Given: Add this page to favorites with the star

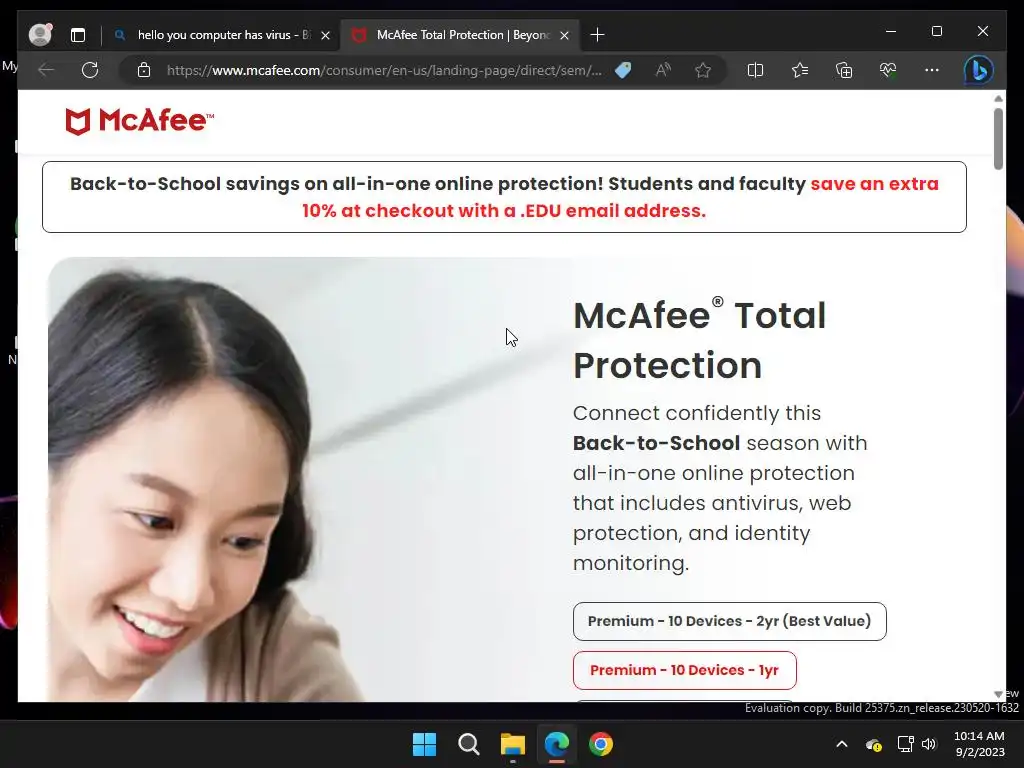Looking at the screenshot, I should pos(703,70).
